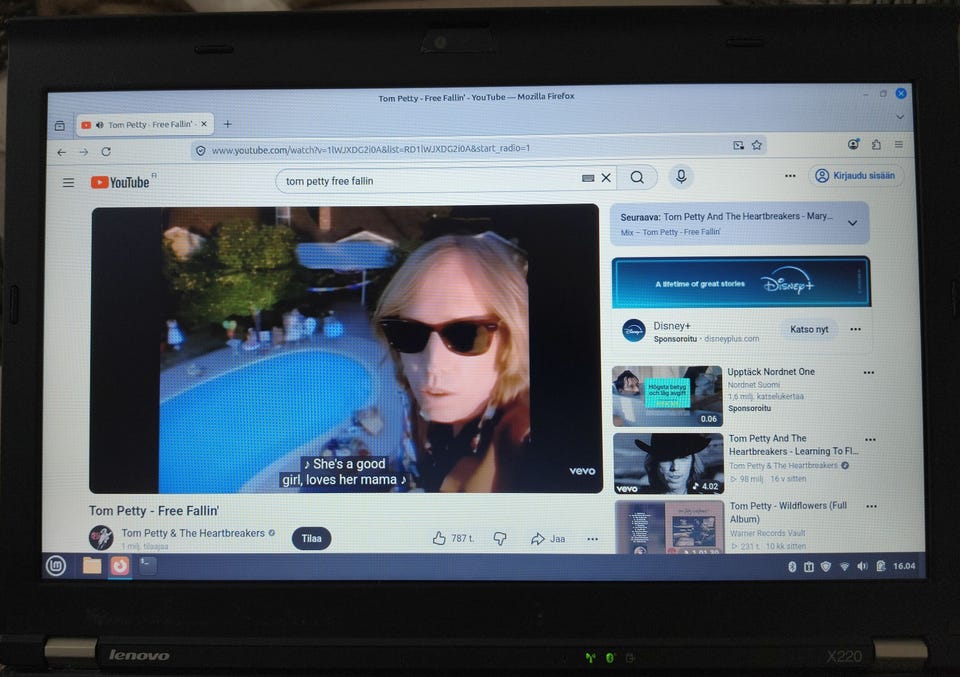Open the Firefox application menu
This screenshot has height=677, width=960.
898,144
